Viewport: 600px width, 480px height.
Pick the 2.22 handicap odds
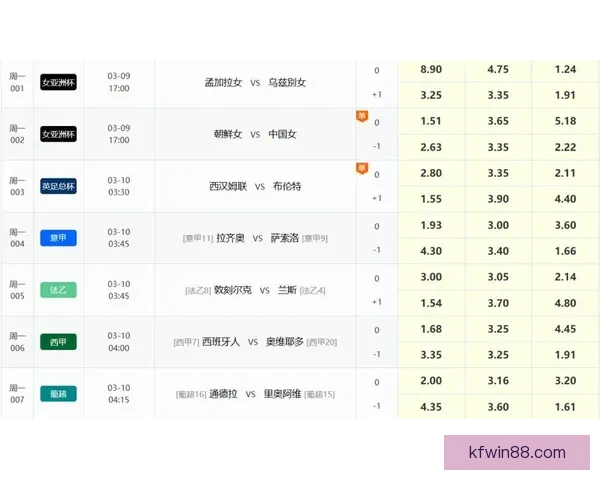pos(565,147)
